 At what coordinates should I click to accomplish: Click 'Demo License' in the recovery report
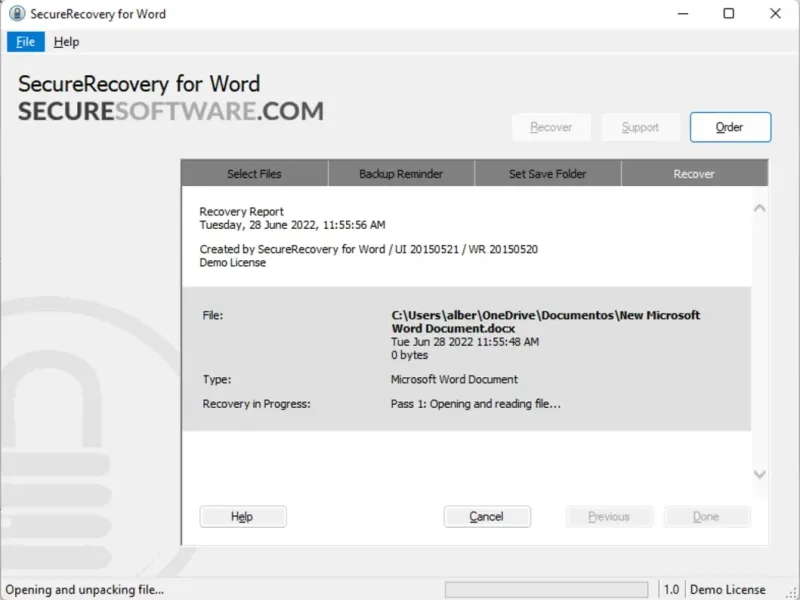(233, 262)
